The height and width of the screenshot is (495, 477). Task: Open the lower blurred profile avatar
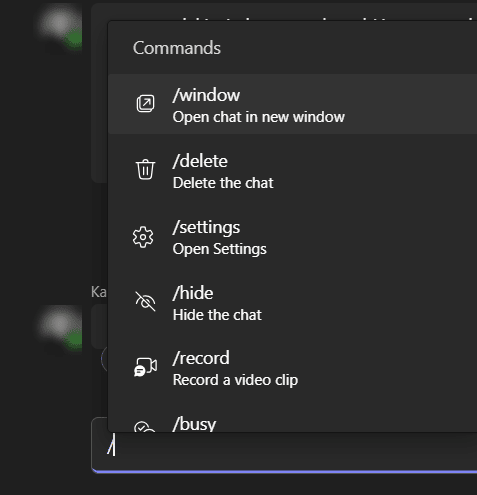(x=61, y=329)
